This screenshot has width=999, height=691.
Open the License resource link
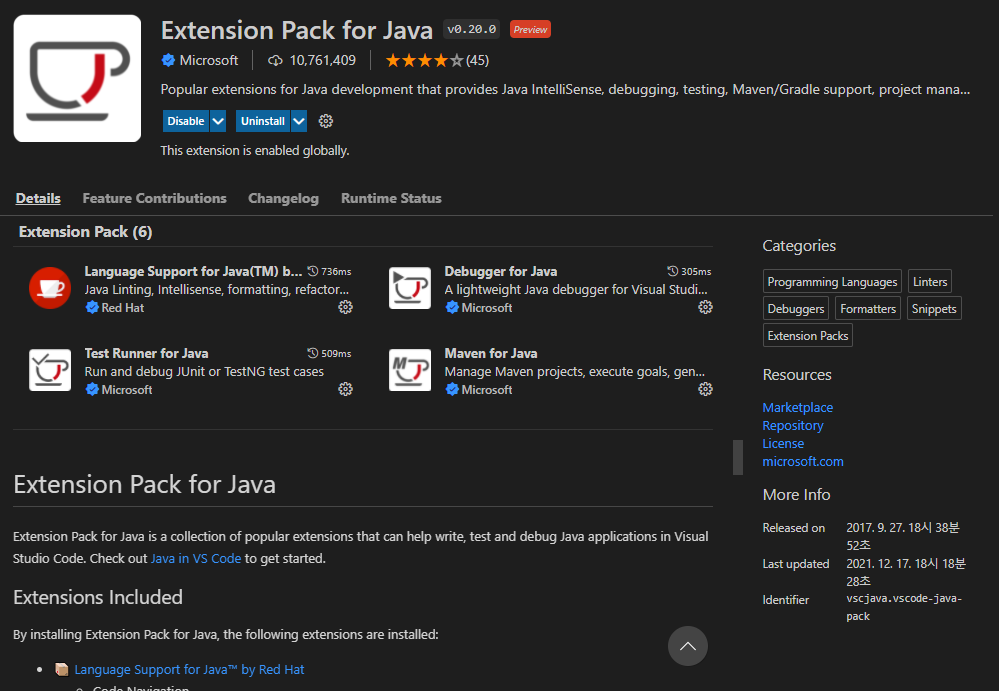783,444
